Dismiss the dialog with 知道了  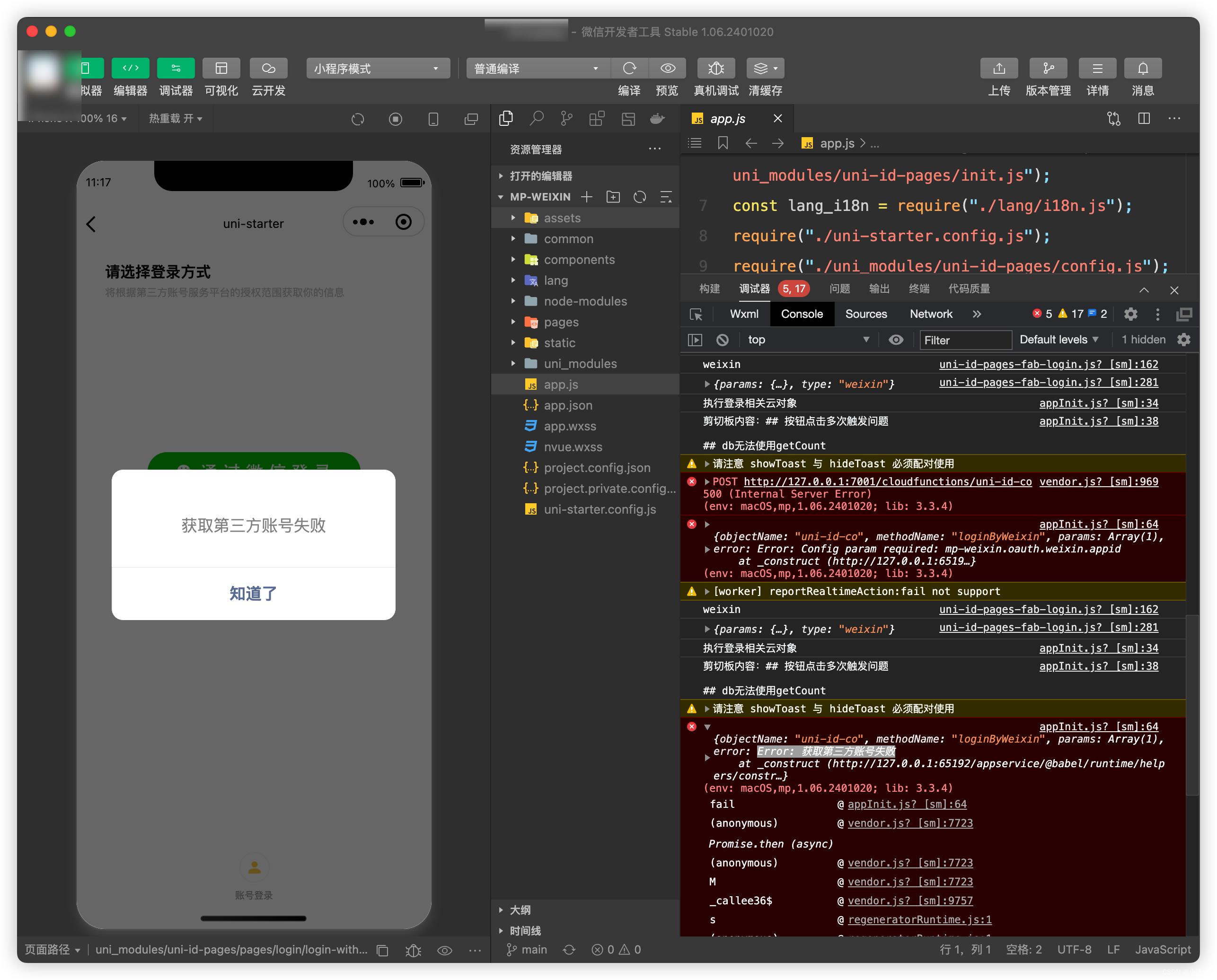point(253,593)
